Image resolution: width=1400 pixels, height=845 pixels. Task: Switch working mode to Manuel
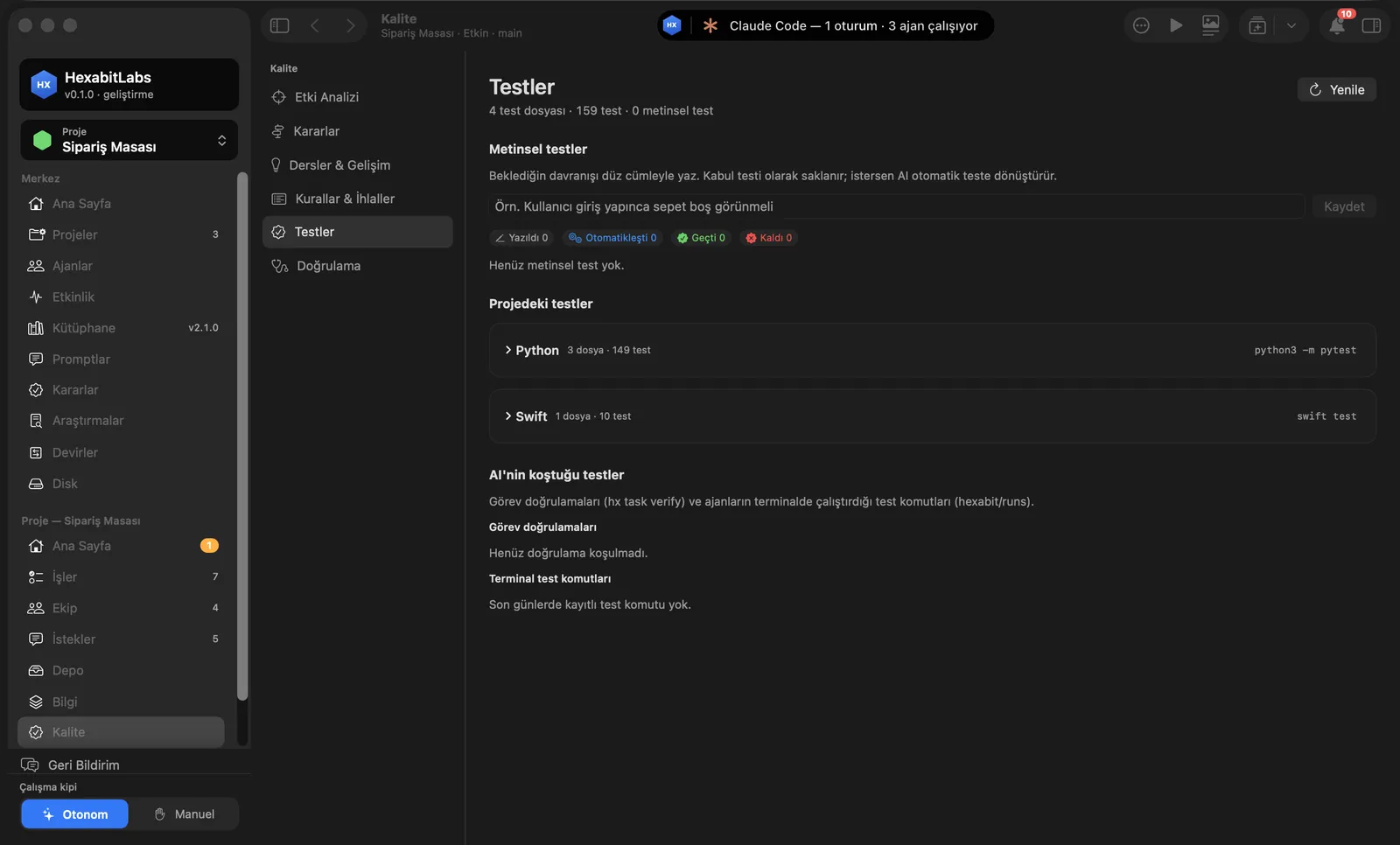(184, 814)
